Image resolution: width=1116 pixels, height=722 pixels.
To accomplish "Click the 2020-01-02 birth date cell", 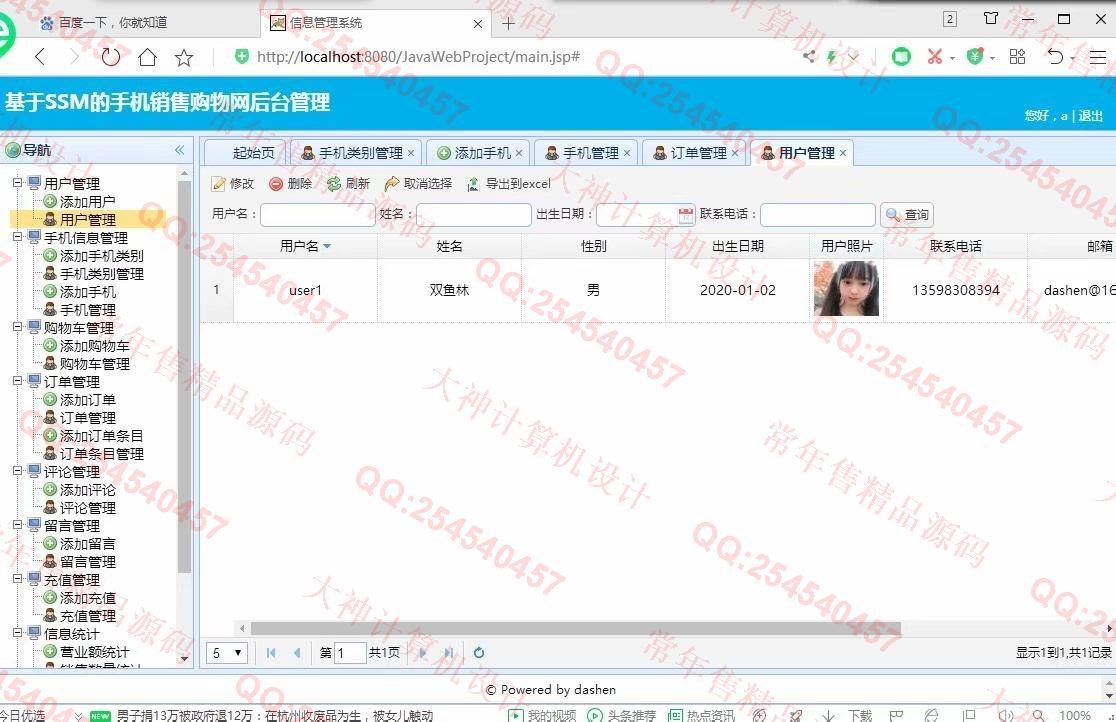I will [737, 291].
